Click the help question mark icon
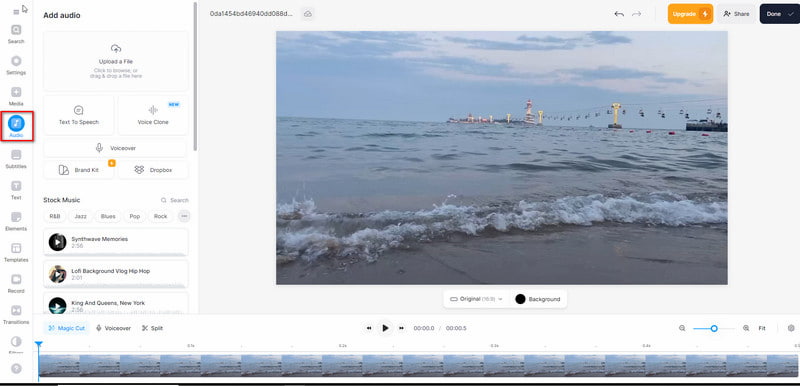Screen dimensions: 800x386 (16, 368)
